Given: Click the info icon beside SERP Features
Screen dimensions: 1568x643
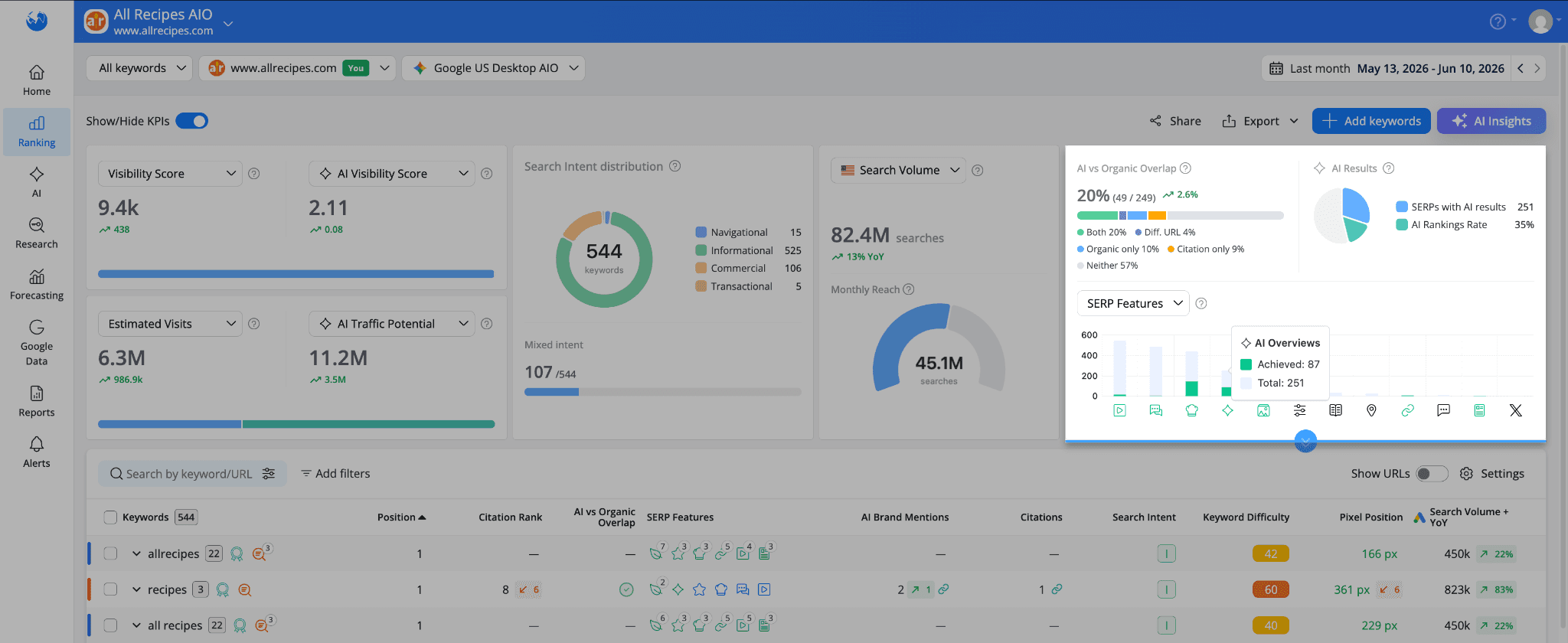Looking at the screenshot, I should [x=1201, y=303].
